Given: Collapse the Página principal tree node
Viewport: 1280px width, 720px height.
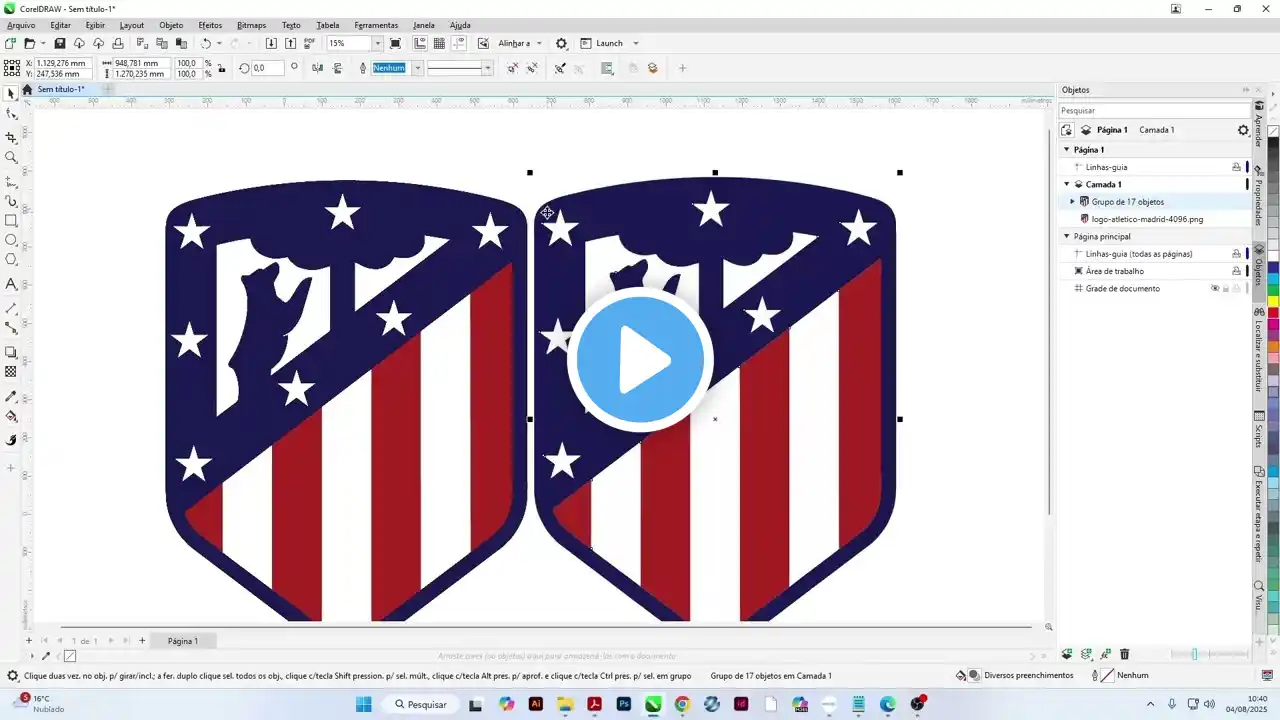Looking at the screenshot, I should pos(1066,237).
